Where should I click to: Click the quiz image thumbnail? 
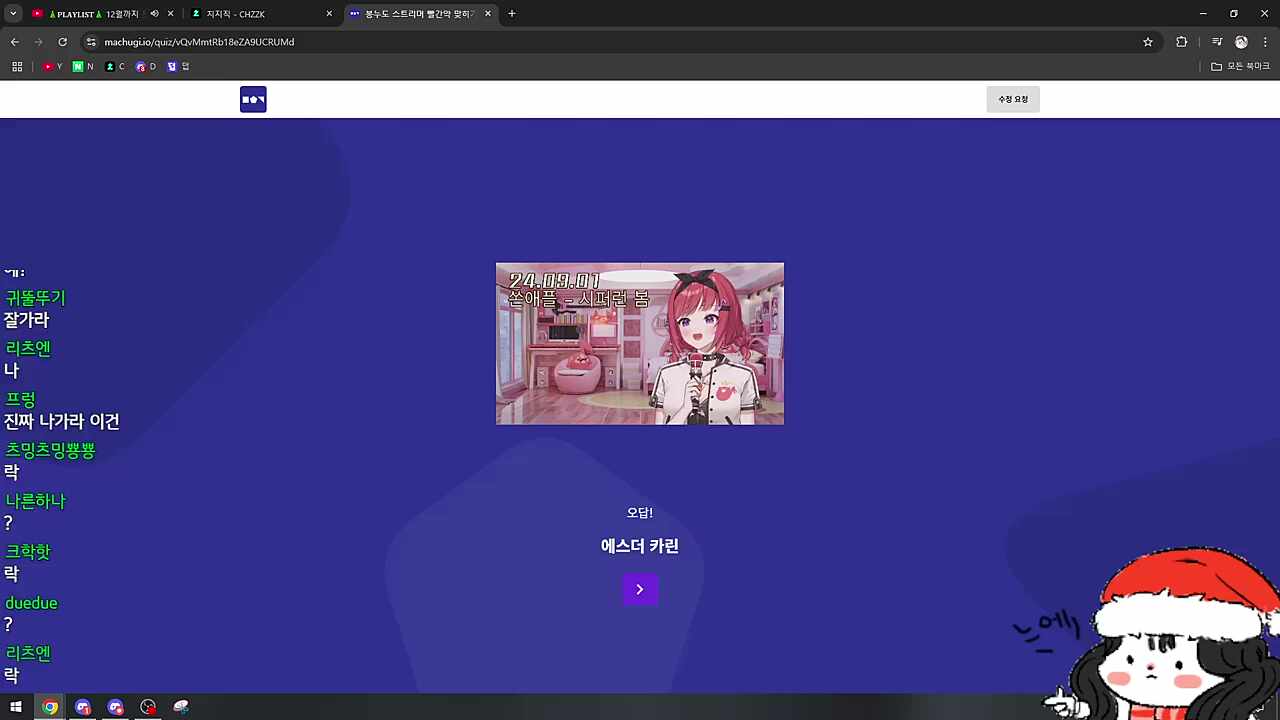640,344
